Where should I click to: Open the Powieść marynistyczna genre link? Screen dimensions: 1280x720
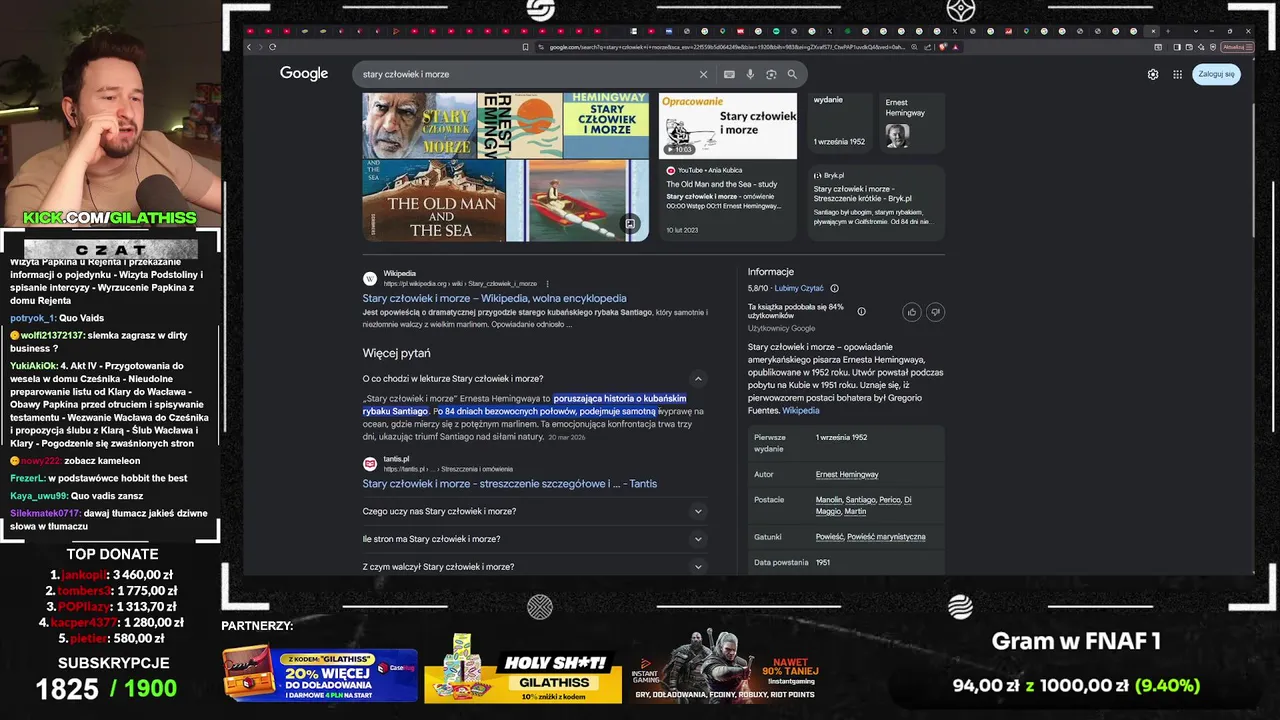point(886,537)
